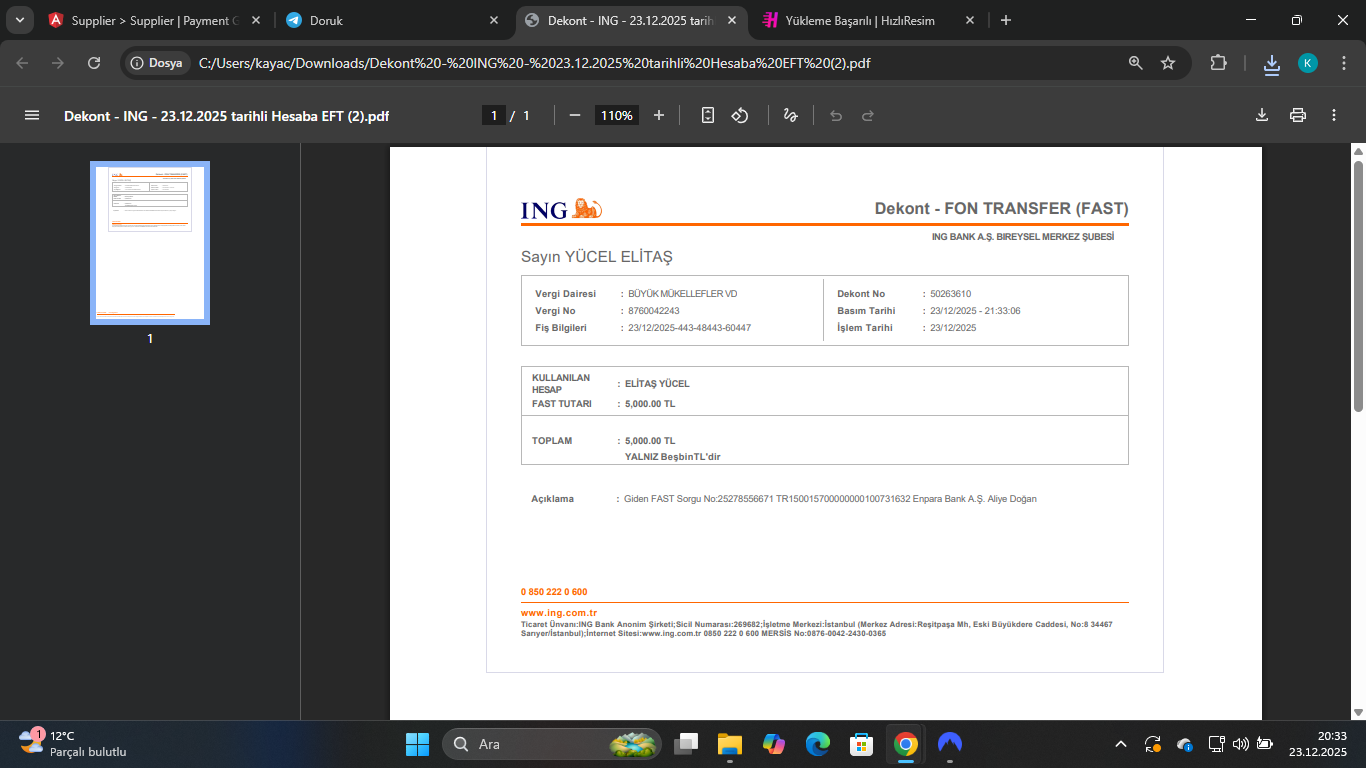Click the Sayın YÜCEL ELİTAŞ heading
1366x768 pixels.
597,257
